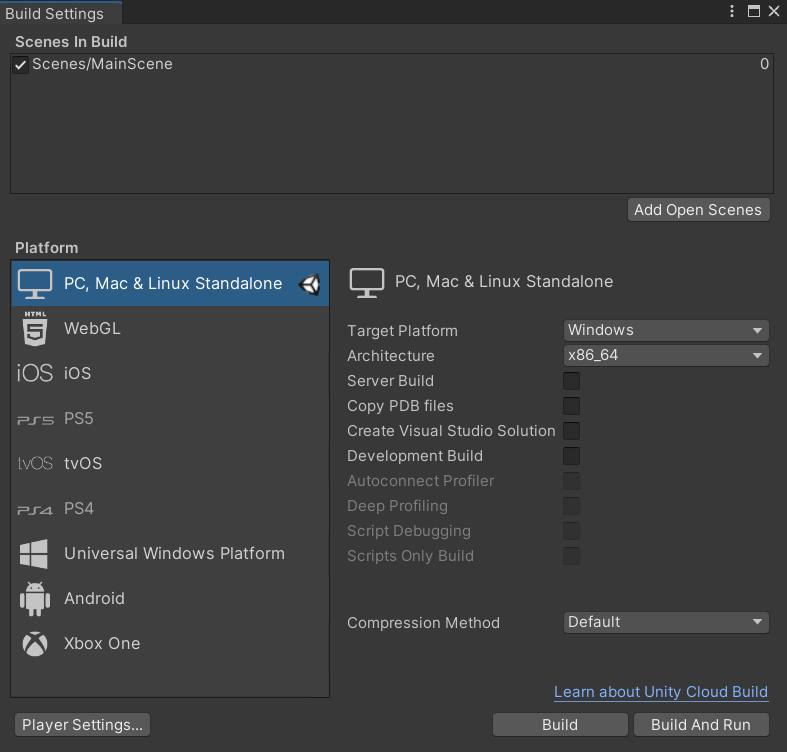
Task: Select the Xbox One platform
Action: click(x=170, y=644)
